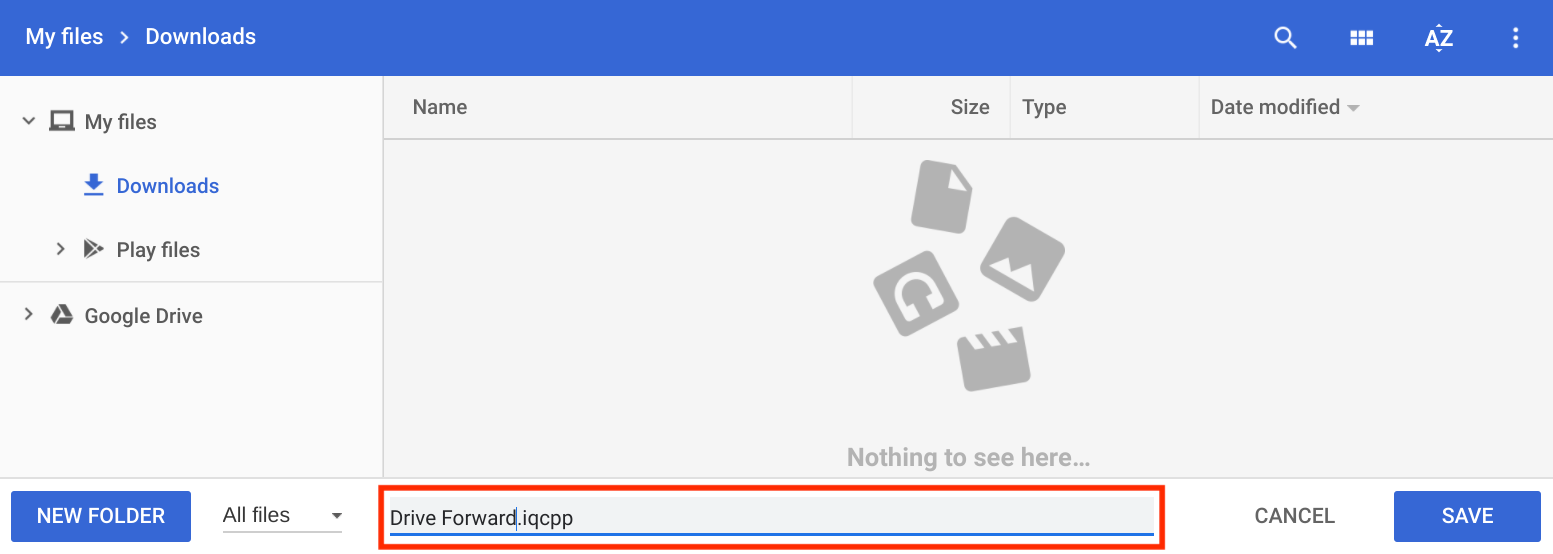This screenshot has width=1553, height=554.
Task: Open the AZ sort options
Action: (x=1438, y=38)
